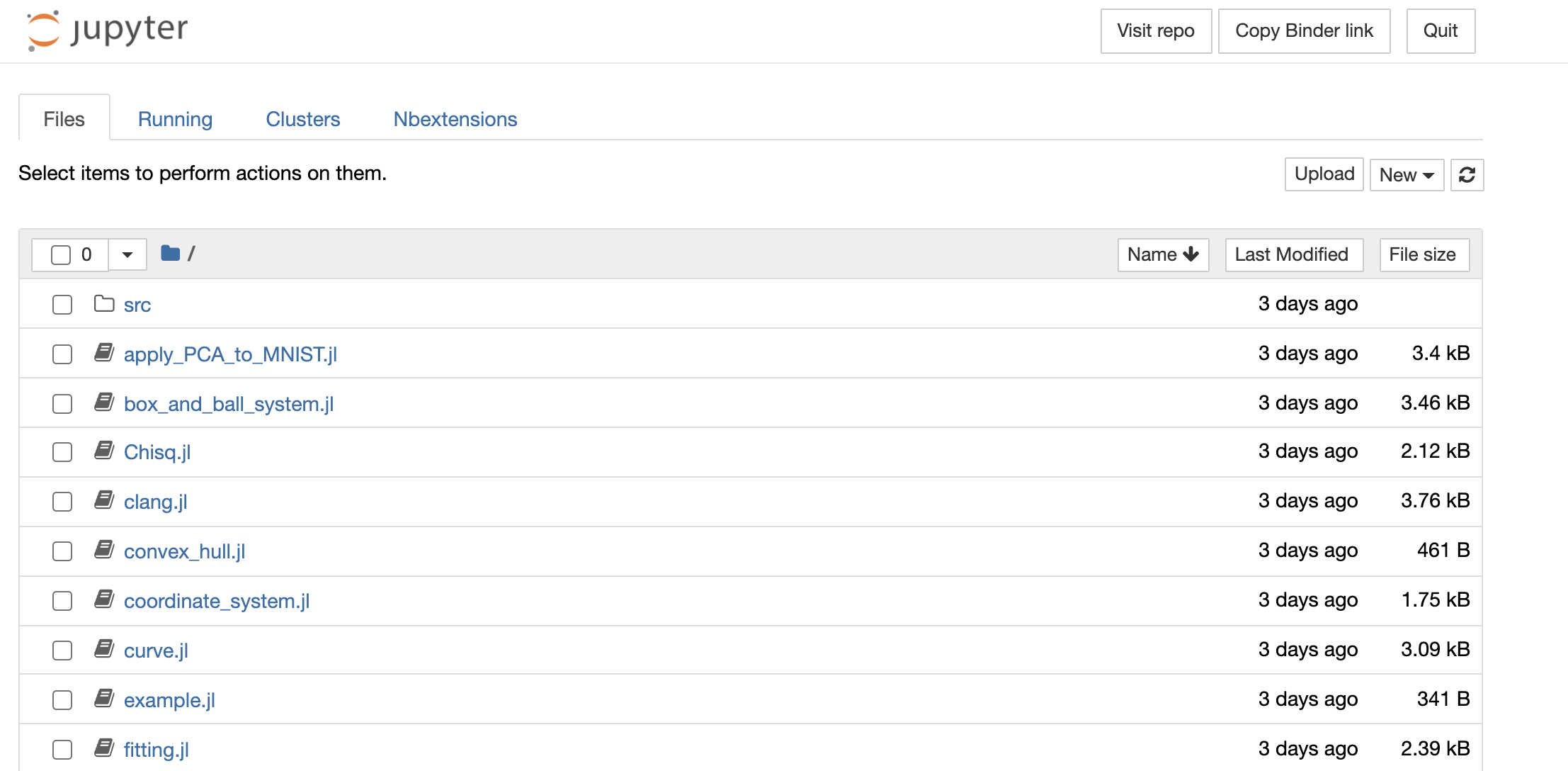Check the box for apply_PCA_to_MNIST.jl
The width and height of the screenshot is (1568, 771).
click(62, 354)
